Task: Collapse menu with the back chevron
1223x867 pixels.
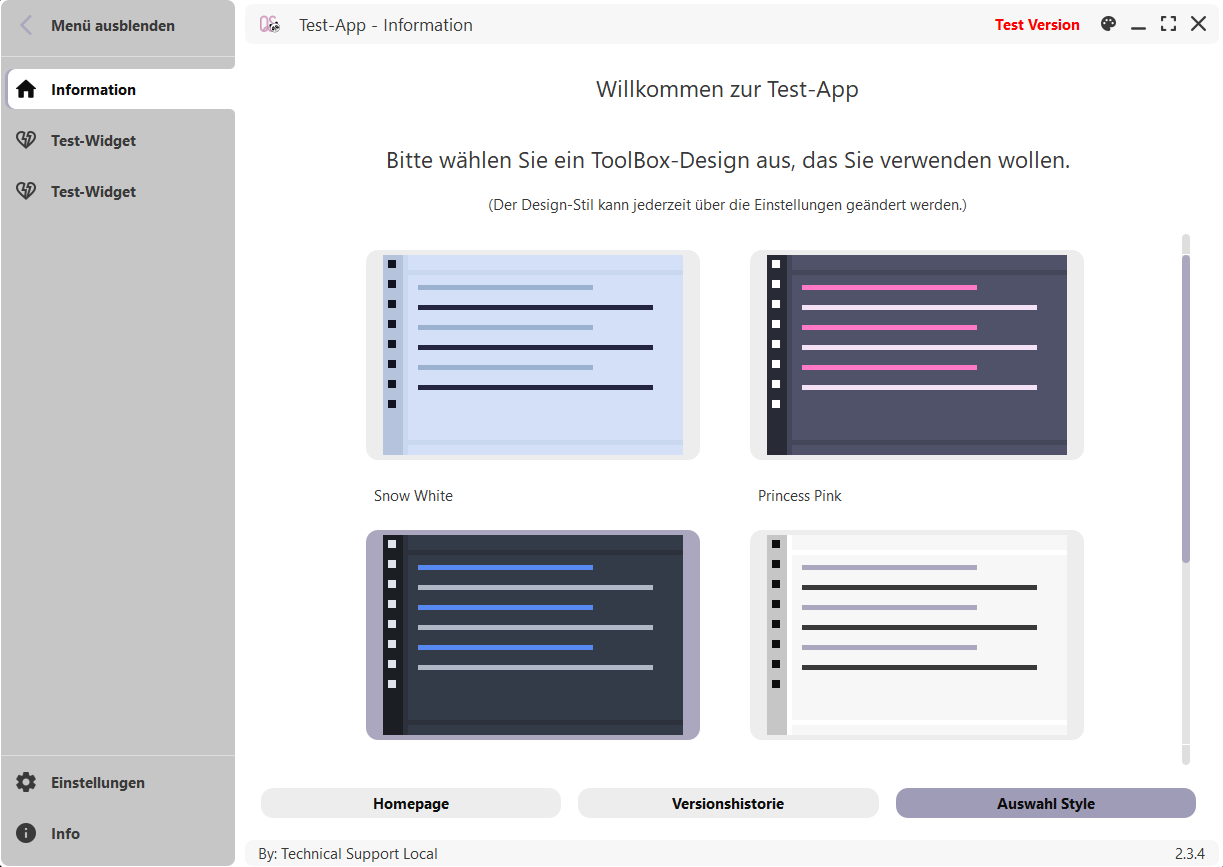Action: coord(27,26)
